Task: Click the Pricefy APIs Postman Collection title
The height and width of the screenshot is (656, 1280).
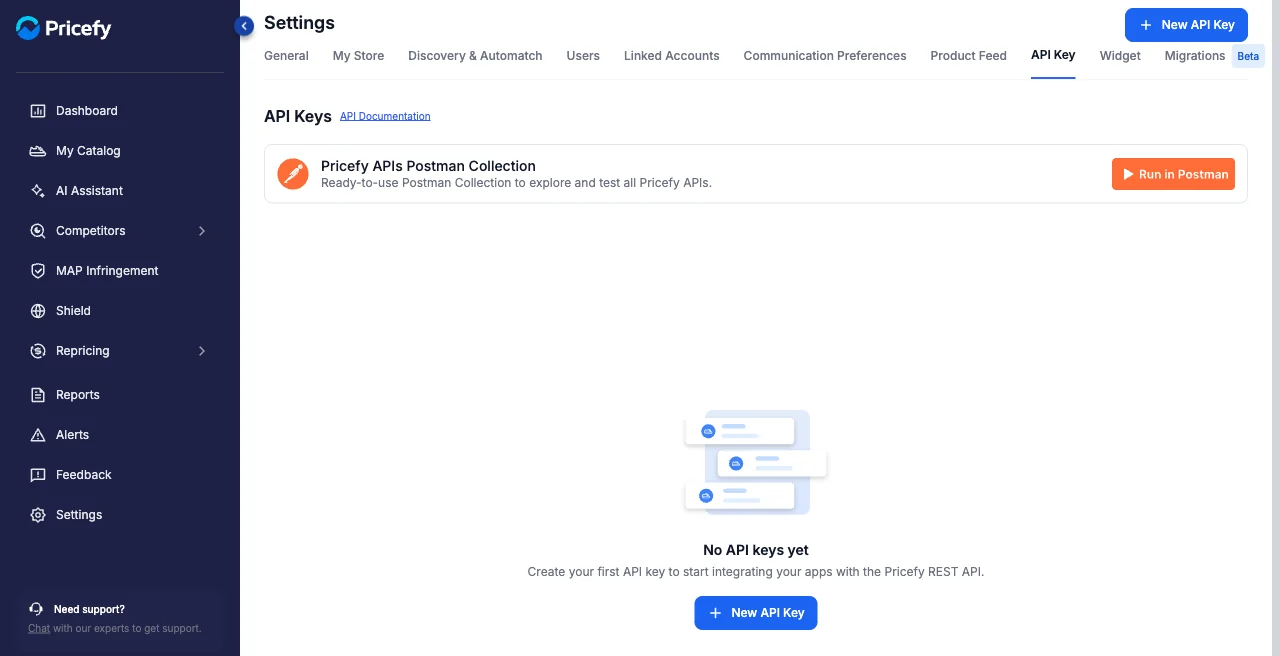Action: coord(428,166)
